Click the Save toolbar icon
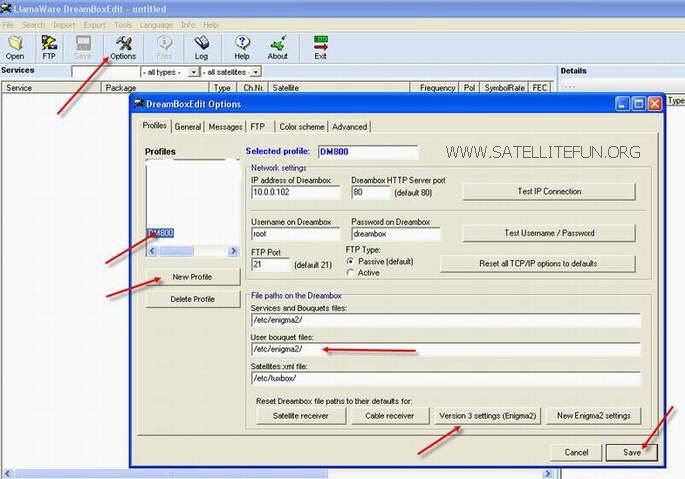685x479 pixels. click(x=83, y=48)
